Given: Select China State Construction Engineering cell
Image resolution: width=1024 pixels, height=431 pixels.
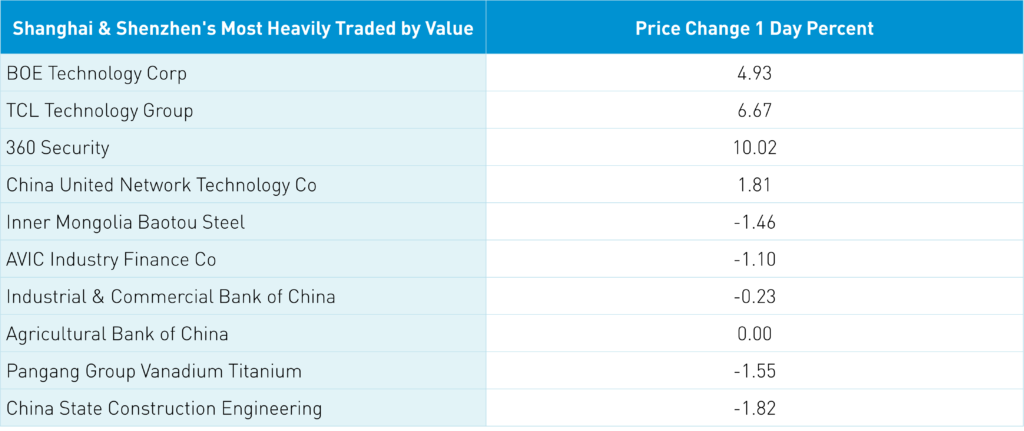Looking at the screenshot, I should (x=164, y=408).
